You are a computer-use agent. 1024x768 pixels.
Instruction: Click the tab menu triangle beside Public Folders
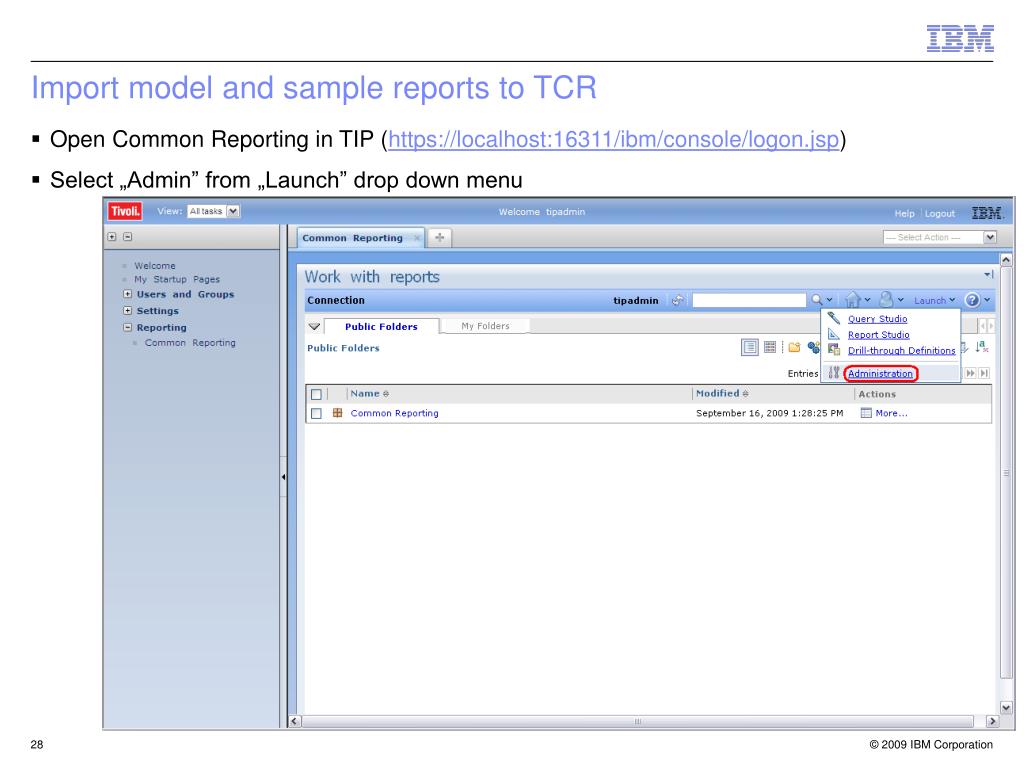(314, 326)
